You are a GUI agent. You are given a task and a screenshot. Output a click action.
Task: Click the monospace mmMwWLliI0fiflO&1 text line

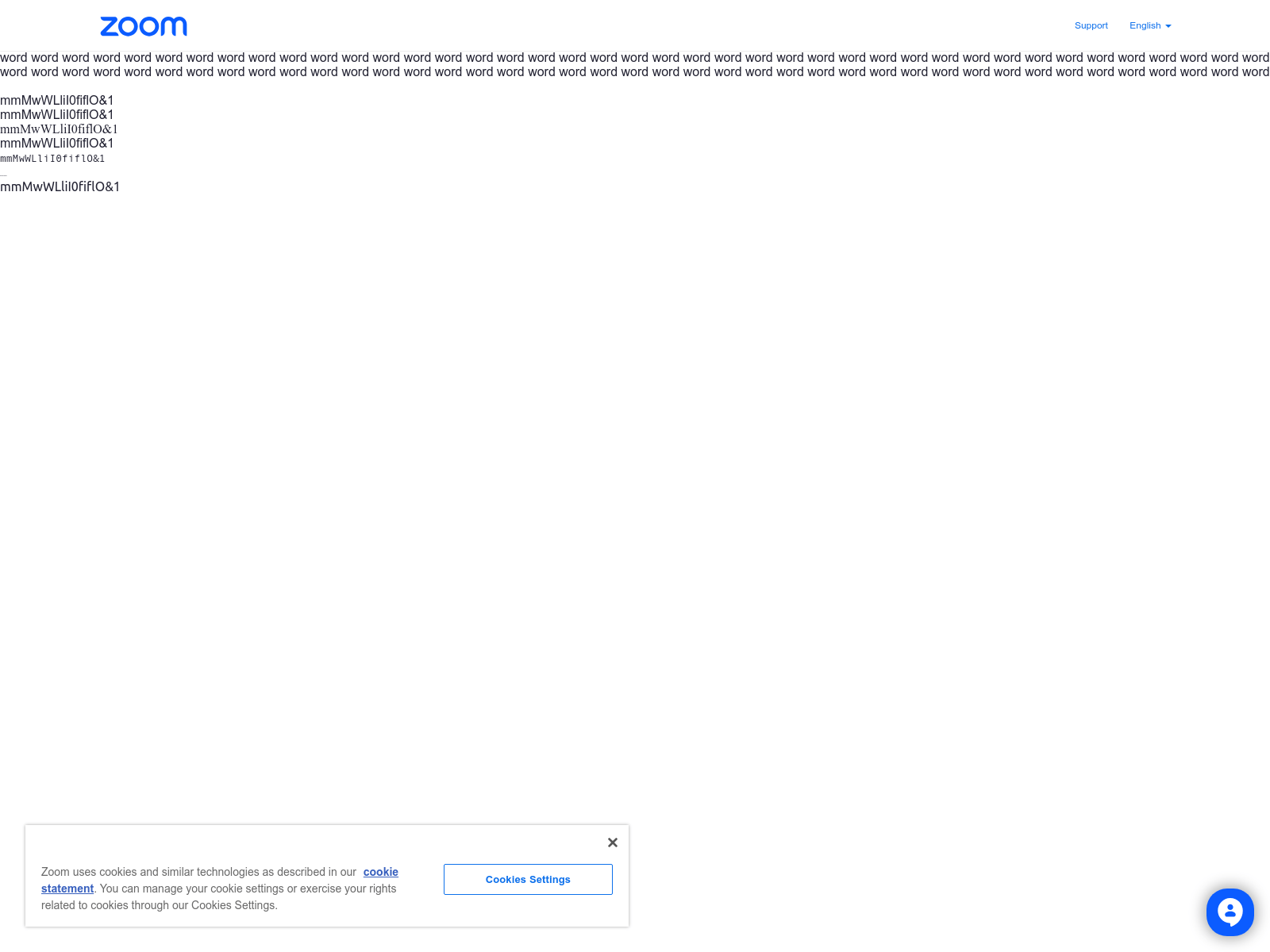(52, 159)
